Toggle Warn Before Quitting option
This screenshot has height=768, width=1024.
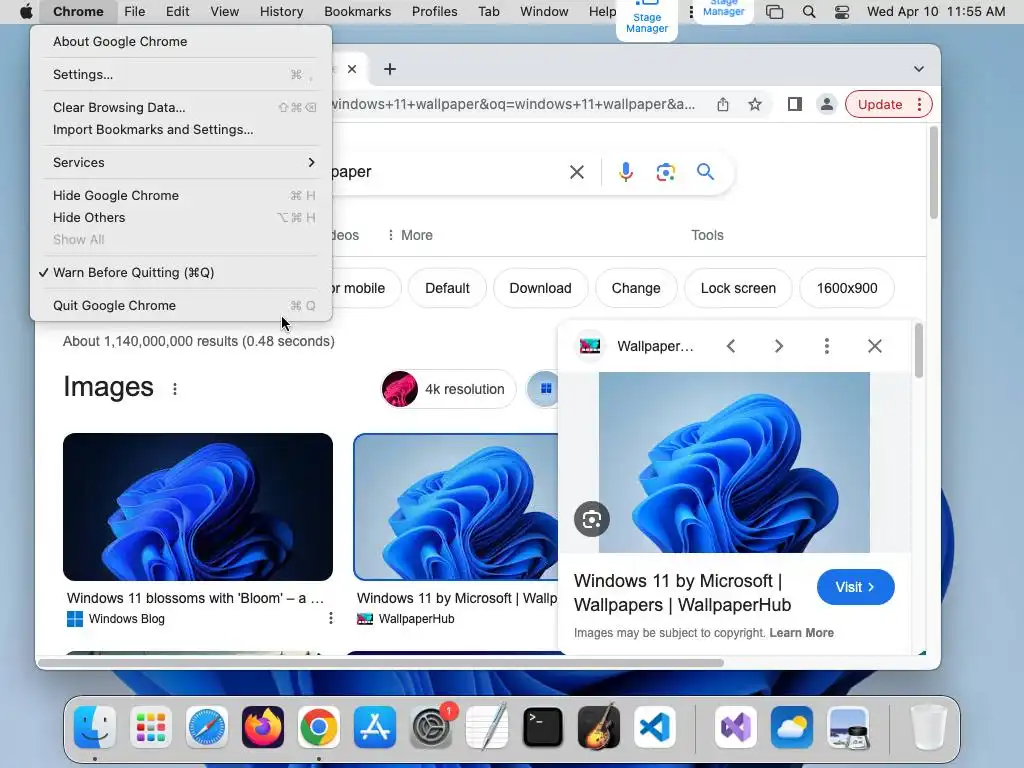tap(181, 272)
